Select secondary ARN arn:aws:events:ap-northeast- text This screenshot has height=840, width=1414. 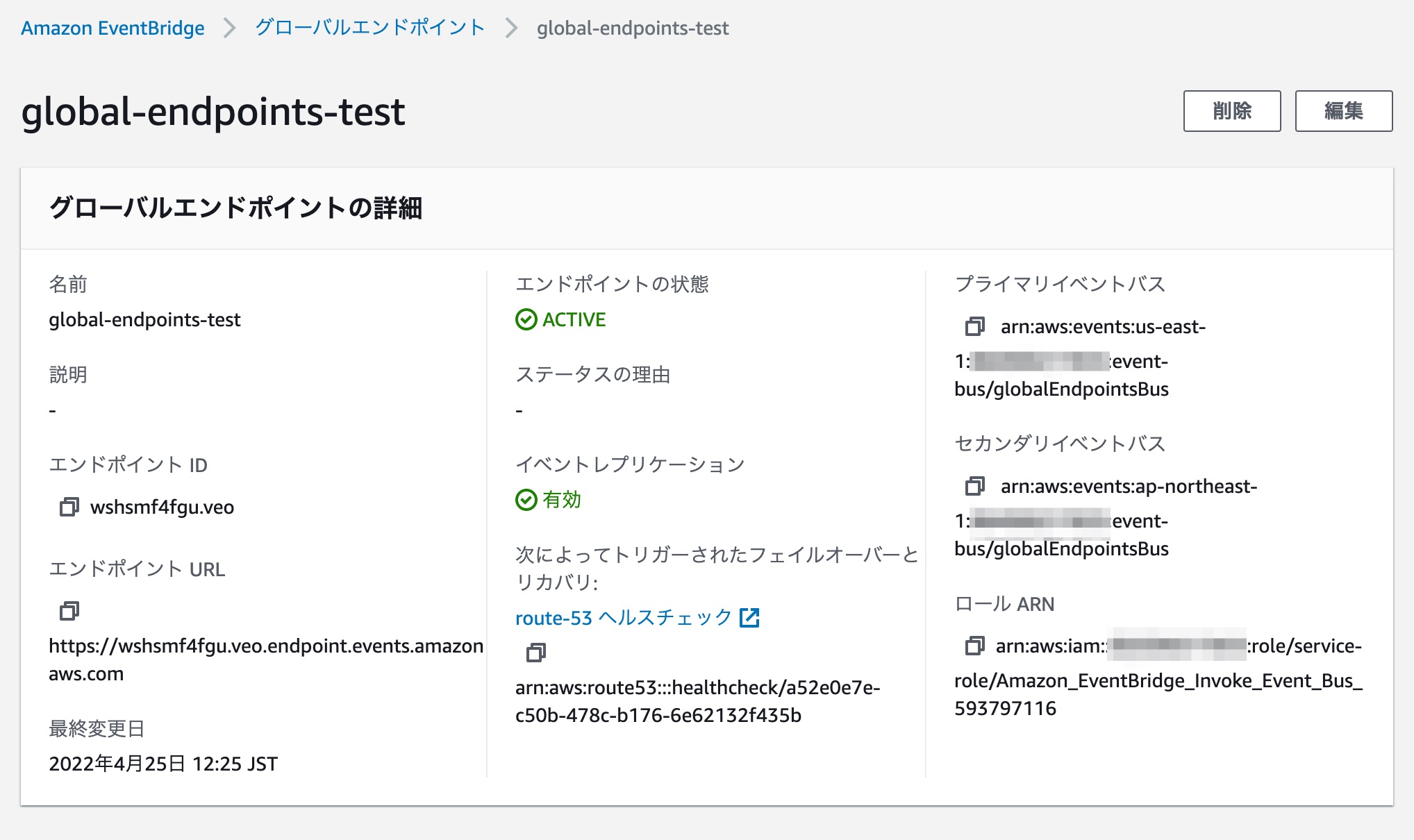(x=1129, y=486)
